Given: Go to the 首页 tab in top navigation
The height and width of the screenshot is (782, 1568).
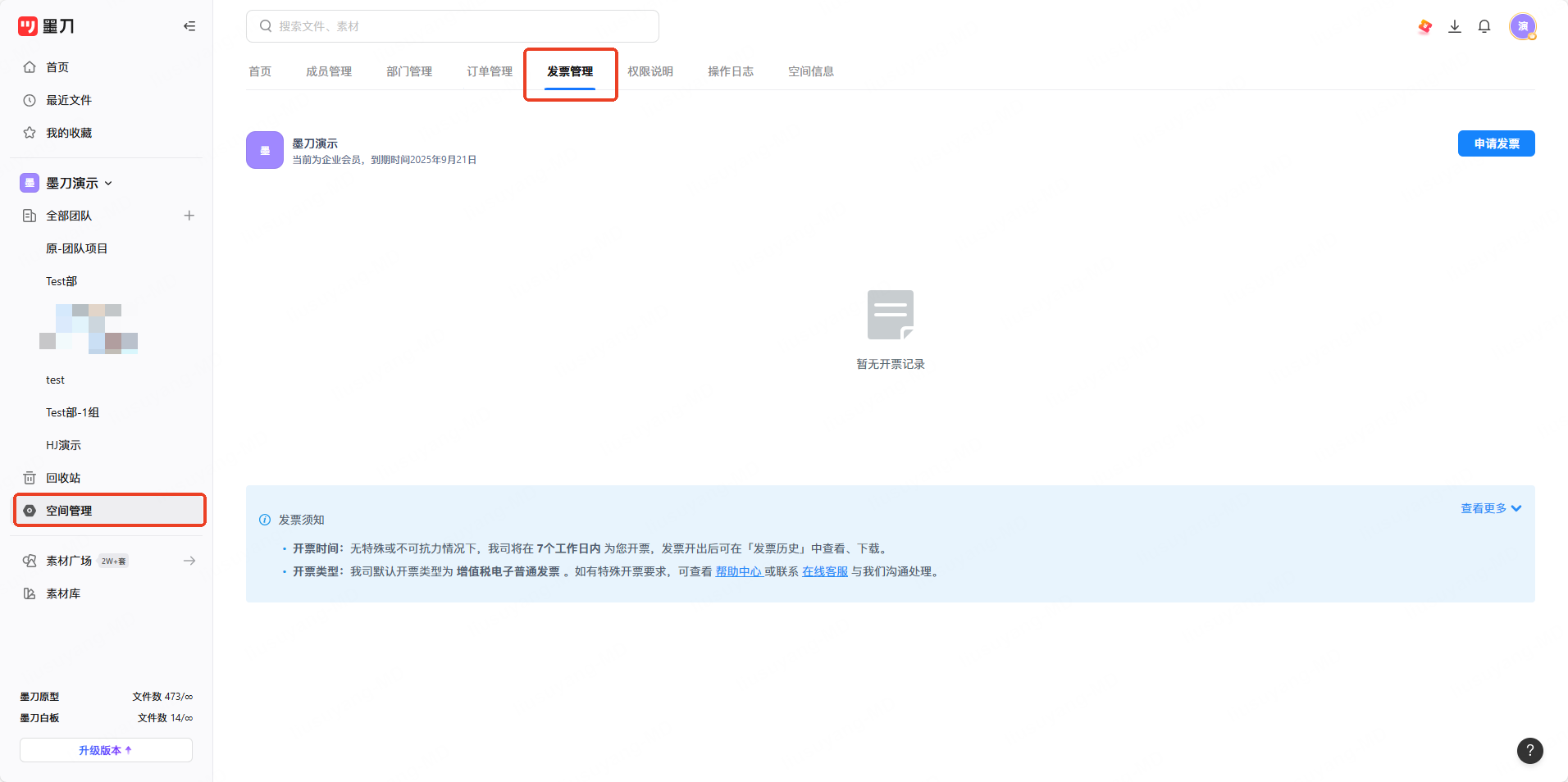Looking at the screenshot, I should 260,71.
